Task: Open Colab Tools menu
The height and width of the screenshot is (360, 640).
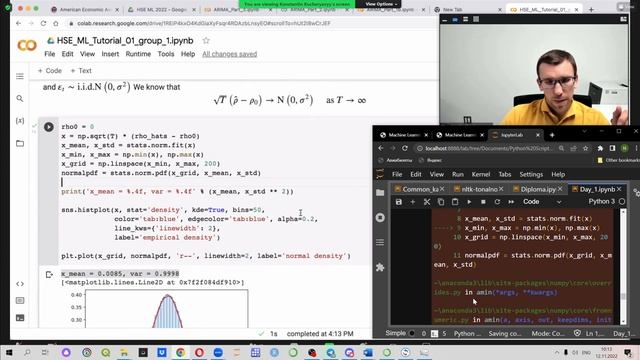Action: pos(166,54)
